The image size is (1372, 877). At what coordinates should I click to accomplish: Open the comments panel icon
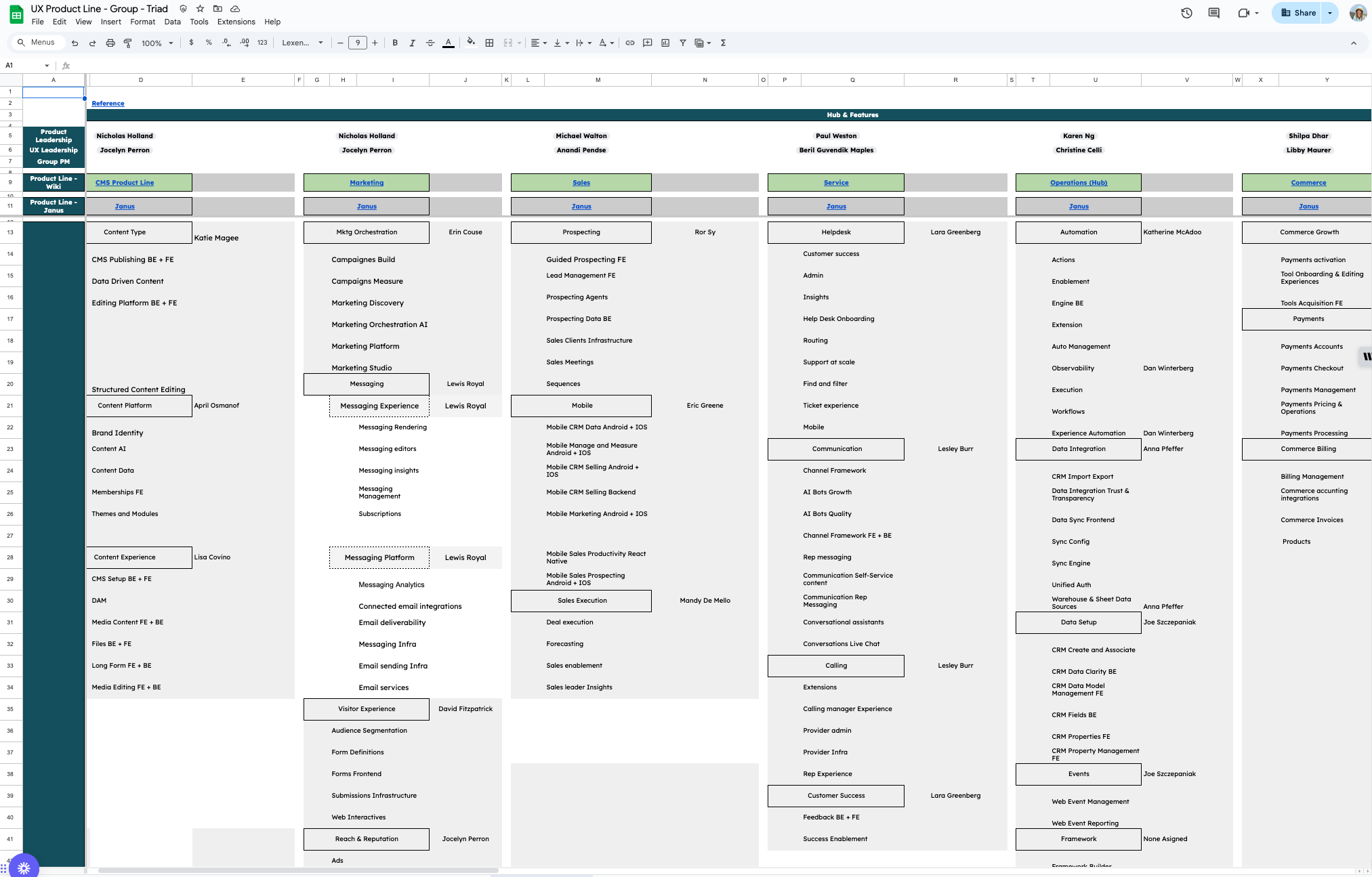(1213, 13)
